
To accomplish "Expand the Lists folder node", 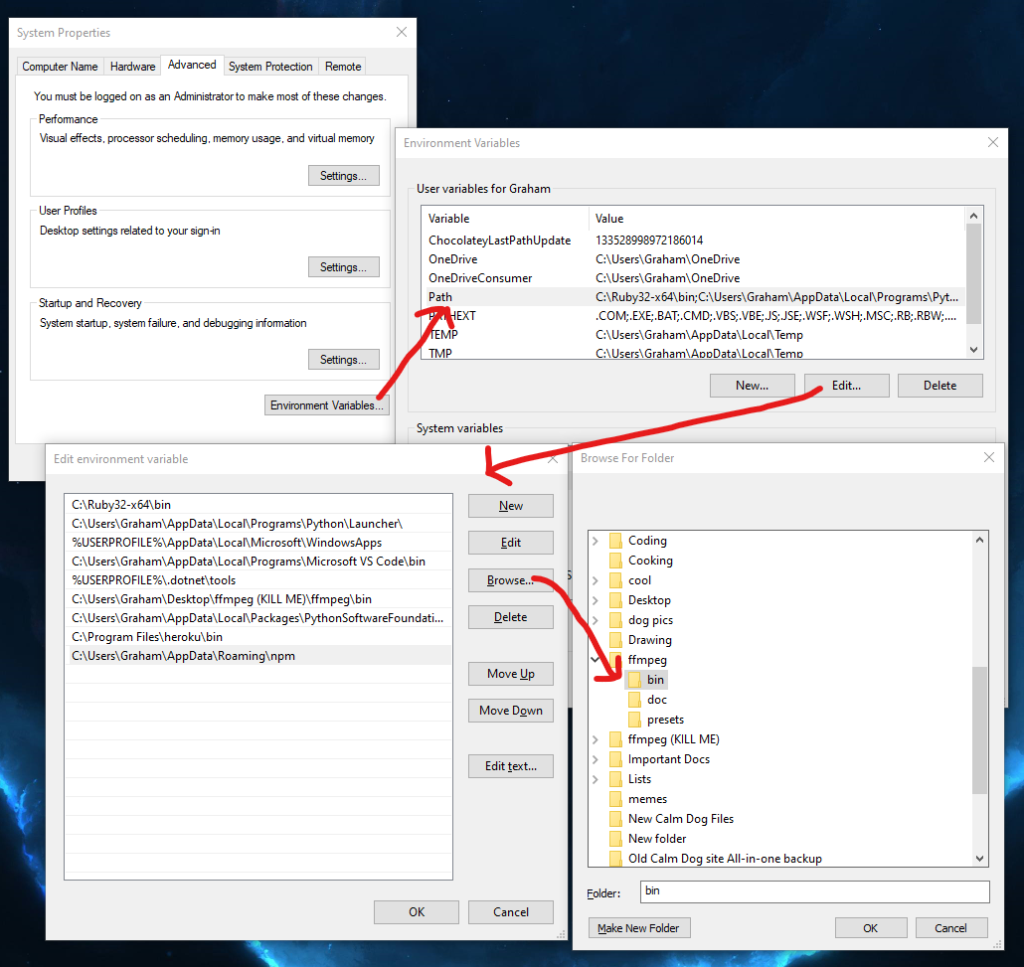I will point(596,779).
